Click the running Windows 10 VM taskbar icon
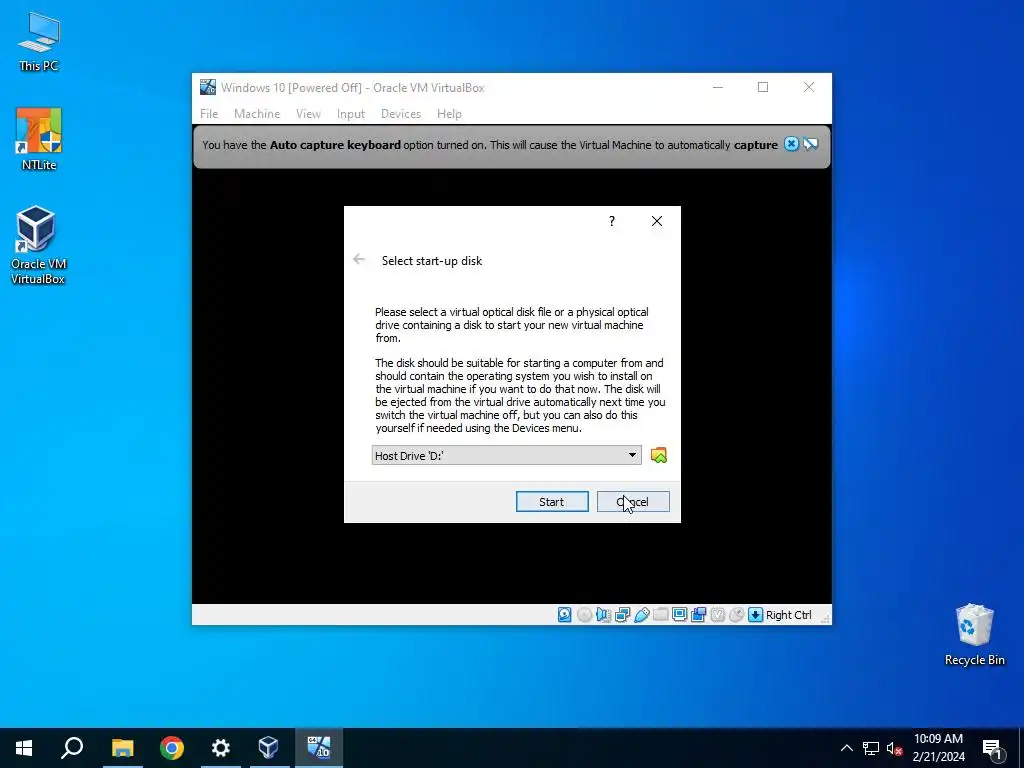The height and width of the screenshot is (768, 1024). point(319,748)
